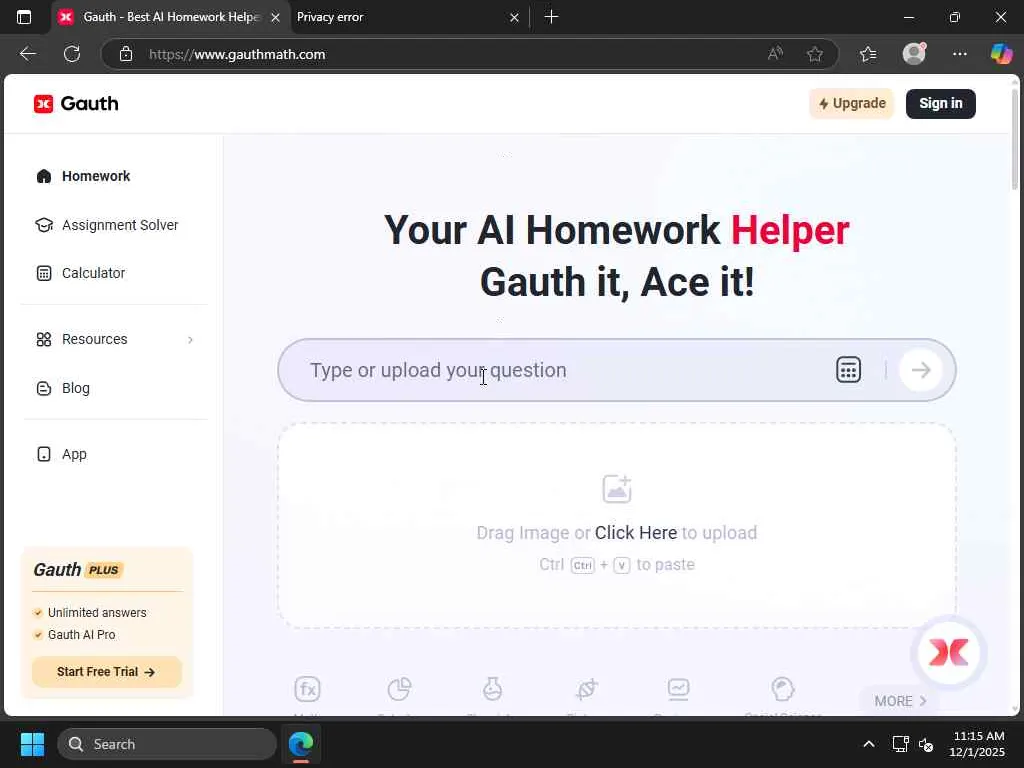Click the taskbar Search box

tap(167, 744)
